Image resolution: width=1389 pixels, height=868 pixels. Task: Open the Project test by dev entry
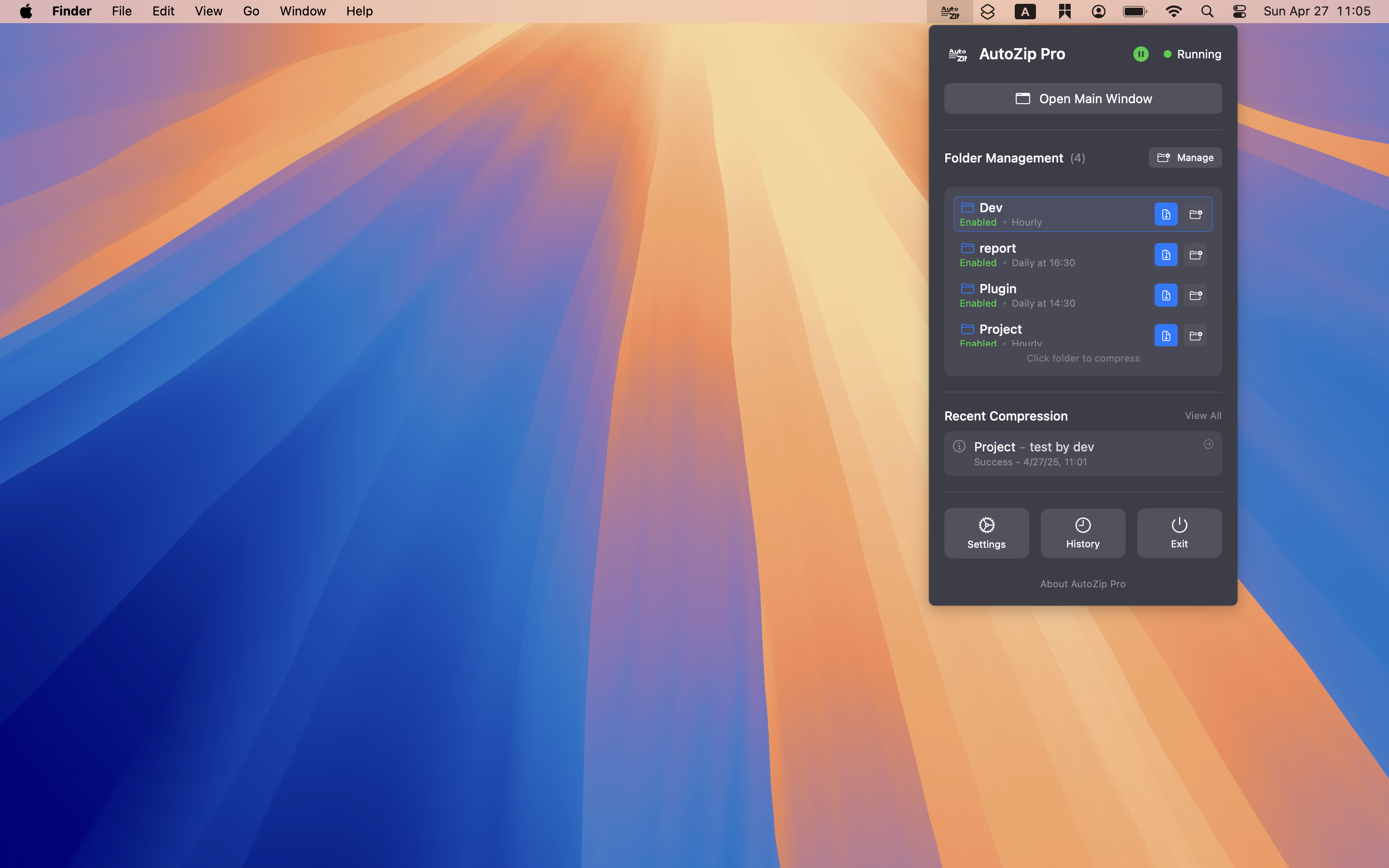tap(1082, 453)
